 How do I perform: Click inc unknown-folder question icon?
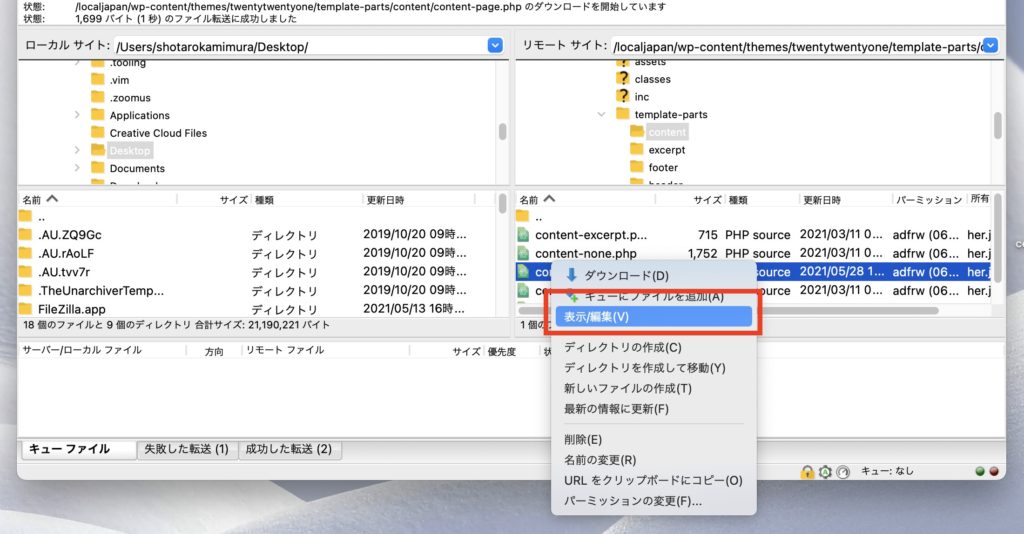tap(623, 96)
